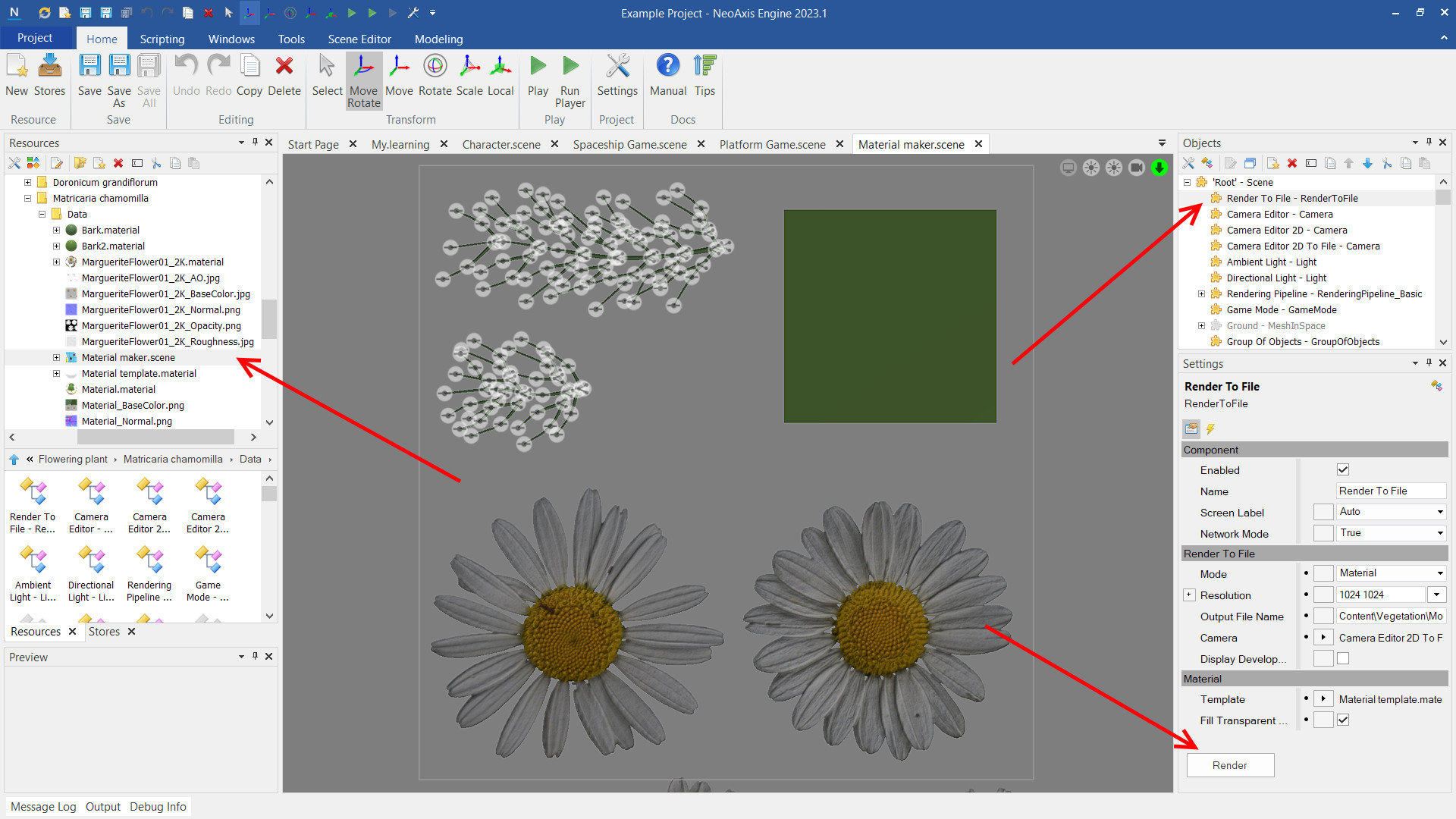Click the Run Player icon
Image resolution: width=1456 pixels, height=819 pixels.
tap(570, 67)
